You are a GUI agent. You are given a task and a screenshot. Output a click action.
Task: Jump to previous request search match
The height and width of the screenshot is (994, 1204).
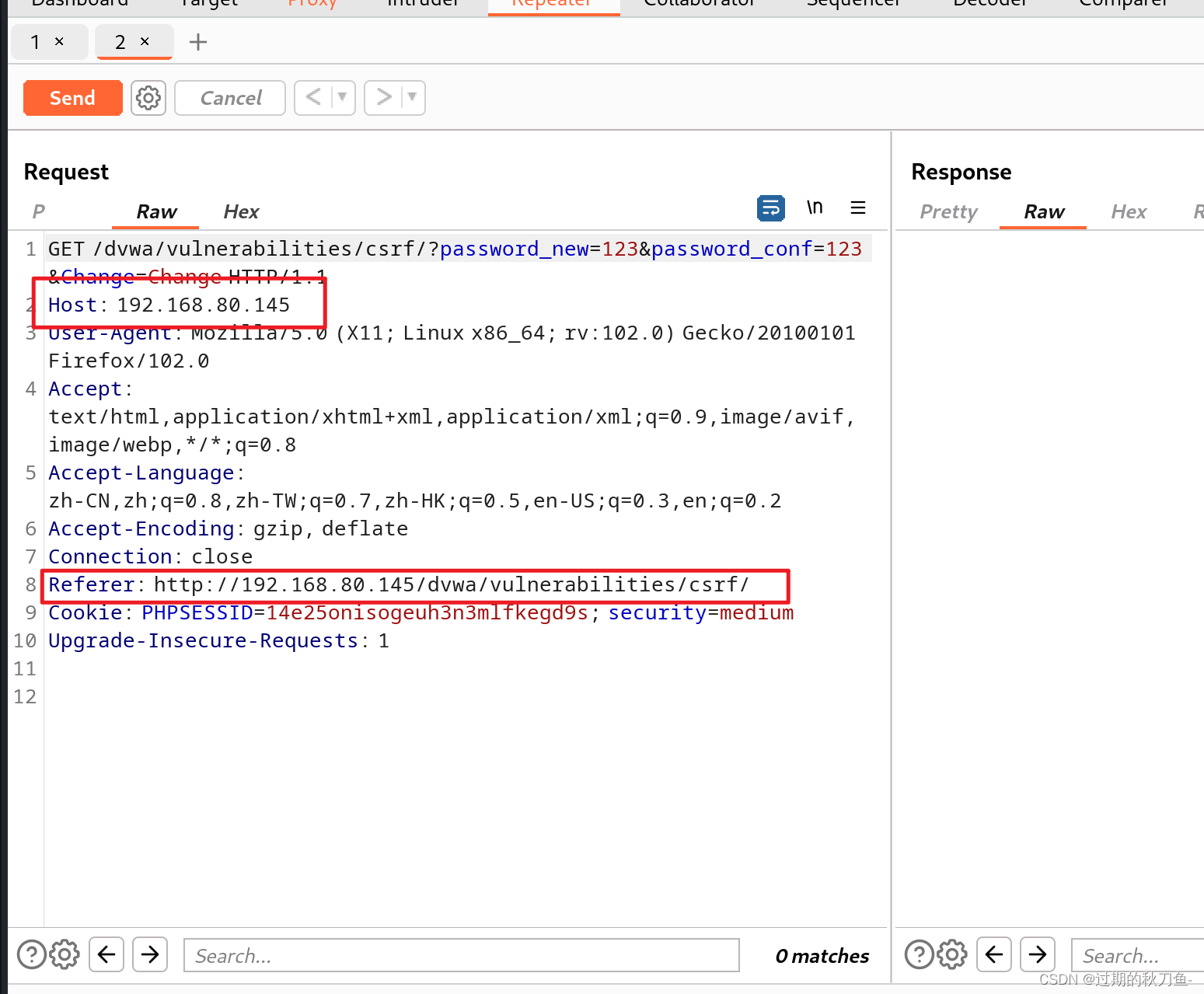106,954
